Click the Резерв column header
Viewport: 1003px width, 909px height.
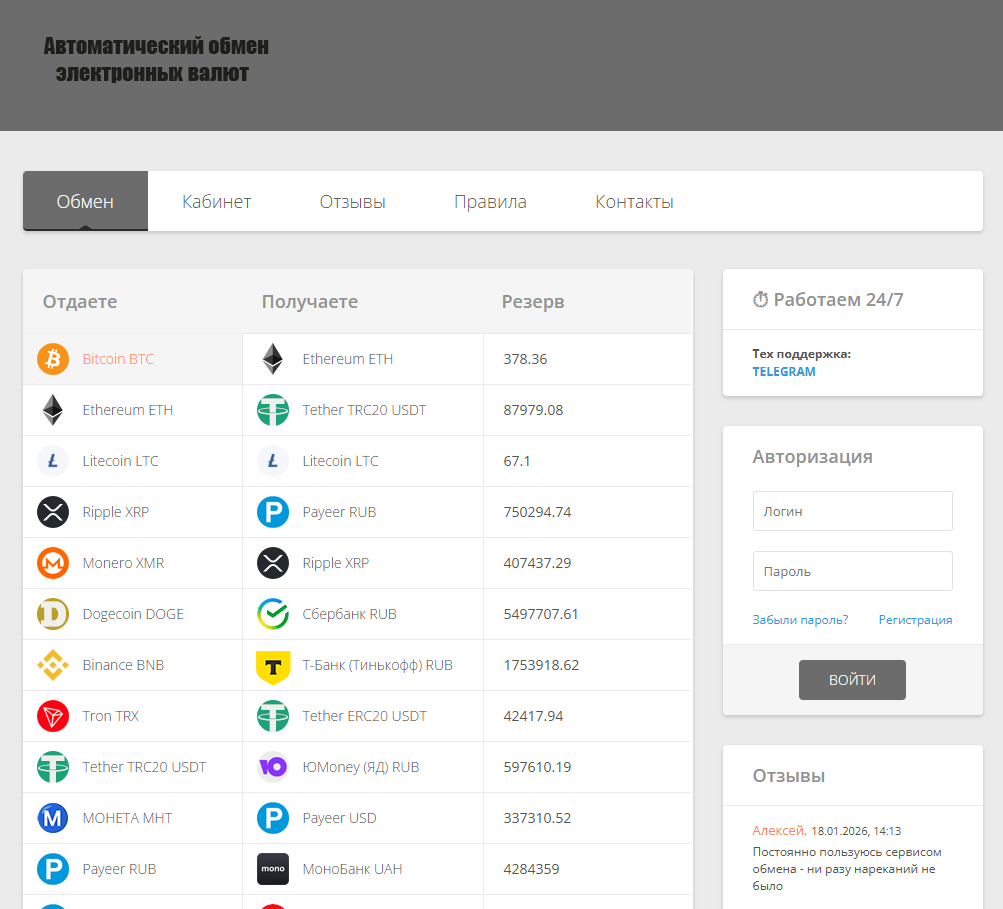pyautogui.click(x=533, y=301)
